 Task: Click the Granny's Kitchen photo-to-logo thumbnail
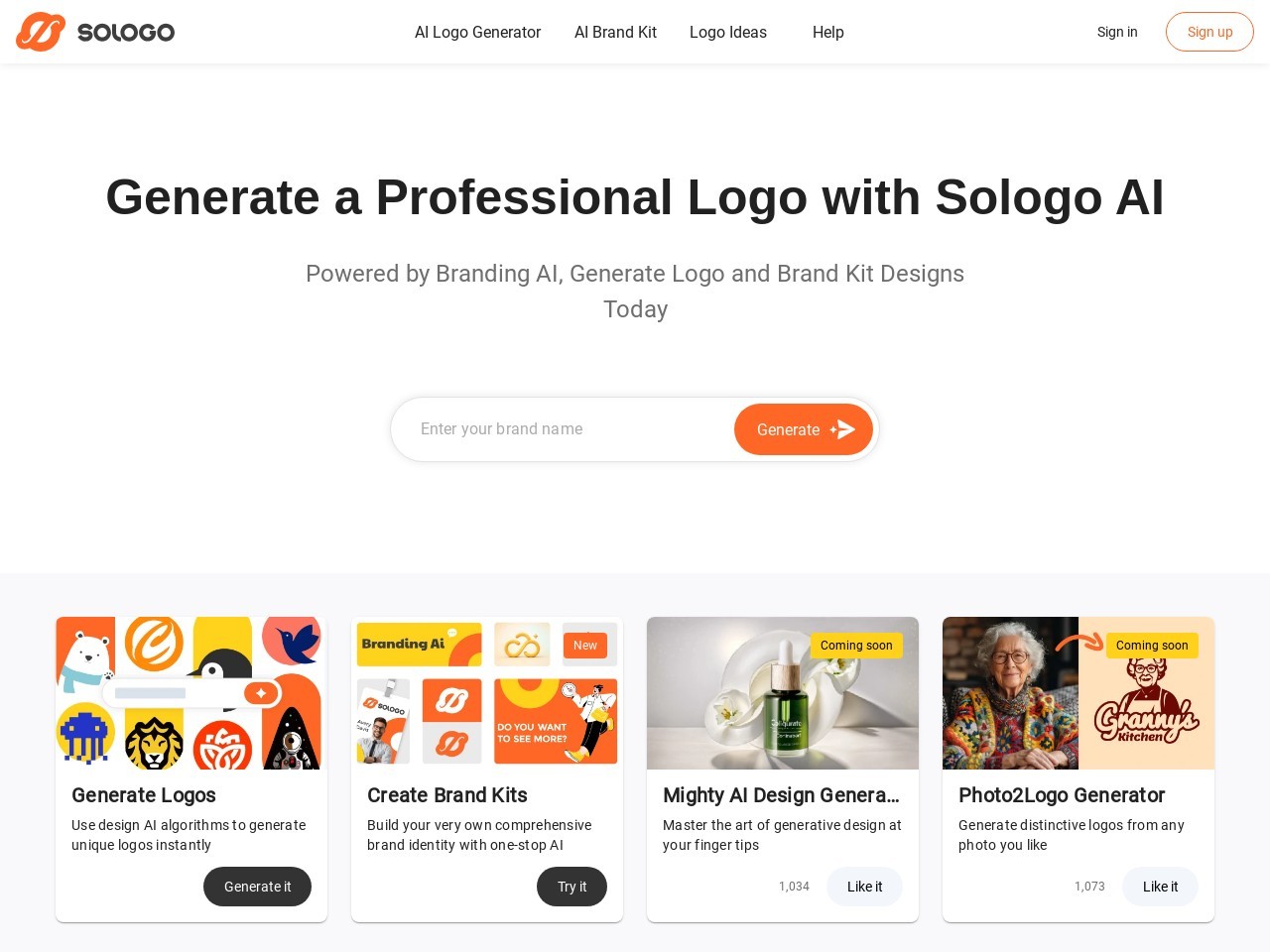click(x=1079, y=693)
